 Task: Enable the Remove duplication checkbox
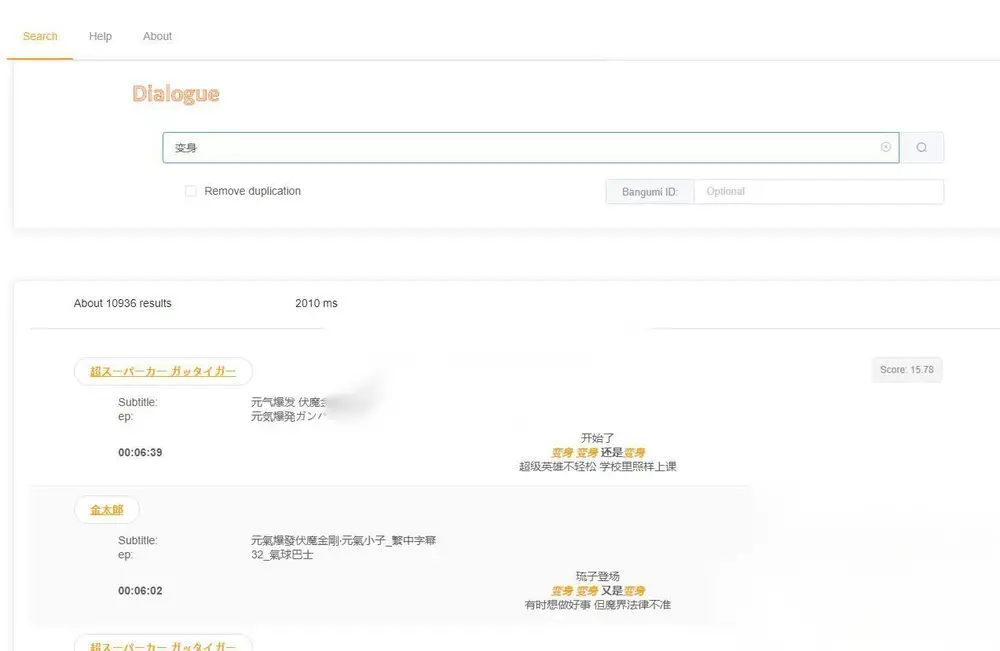(x=191, y=191)
